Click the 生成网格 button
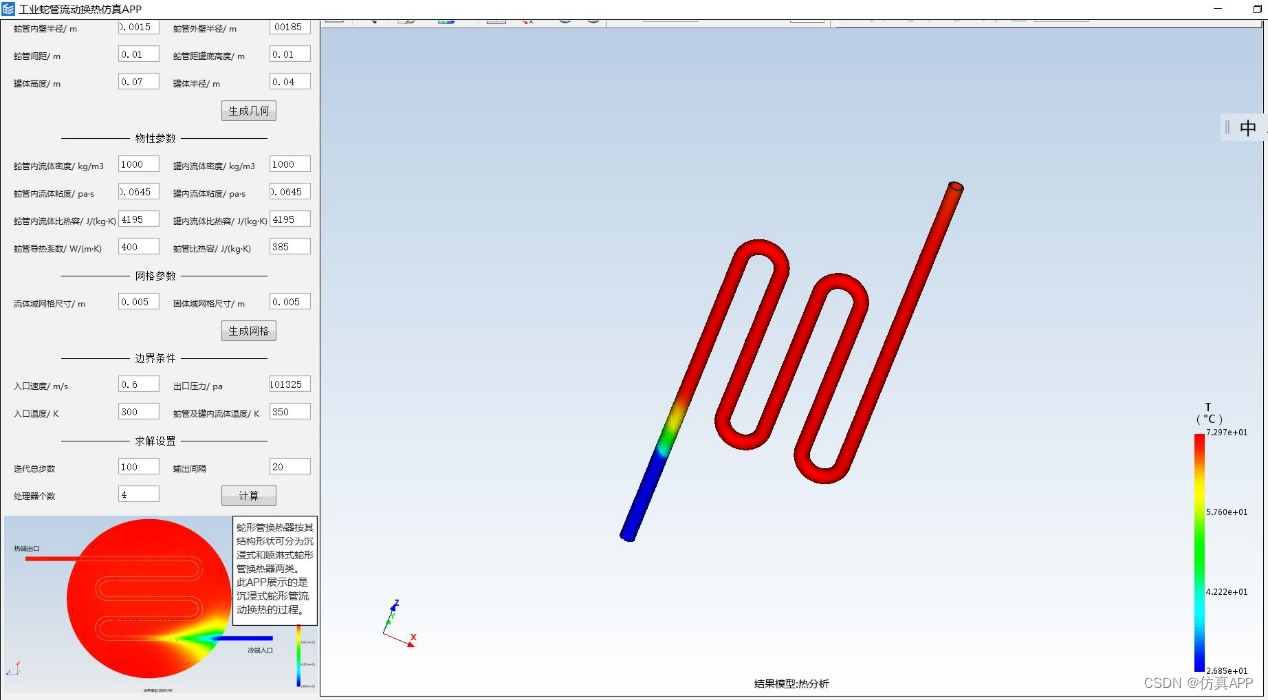 248,331
